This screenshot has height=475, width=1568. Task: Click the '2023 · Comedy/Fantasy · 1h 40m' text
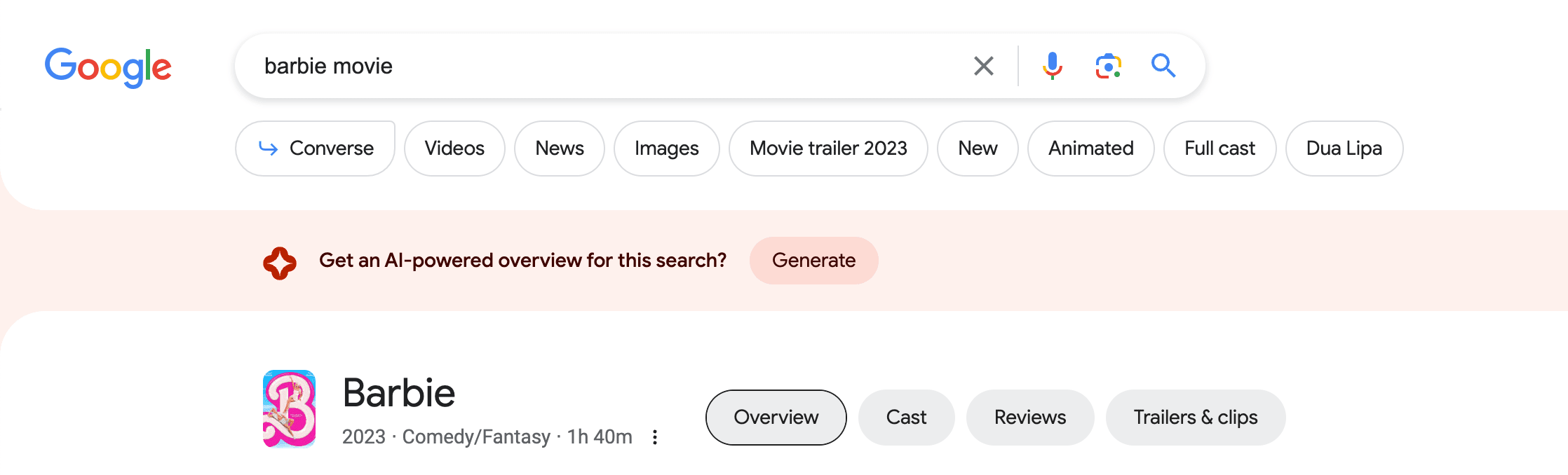tap(487, 437)
